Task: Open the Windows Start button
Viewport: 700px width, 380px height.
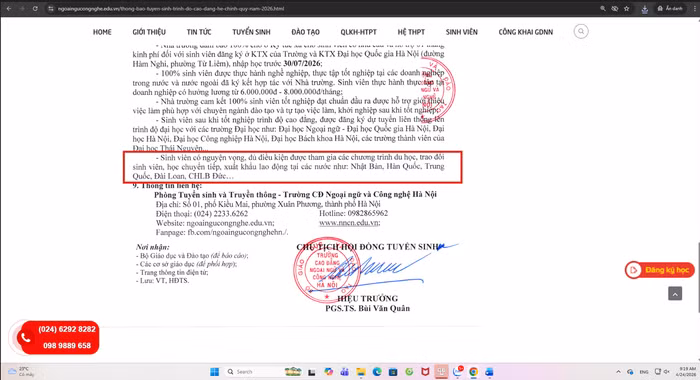Action: (x=215, y=372)
